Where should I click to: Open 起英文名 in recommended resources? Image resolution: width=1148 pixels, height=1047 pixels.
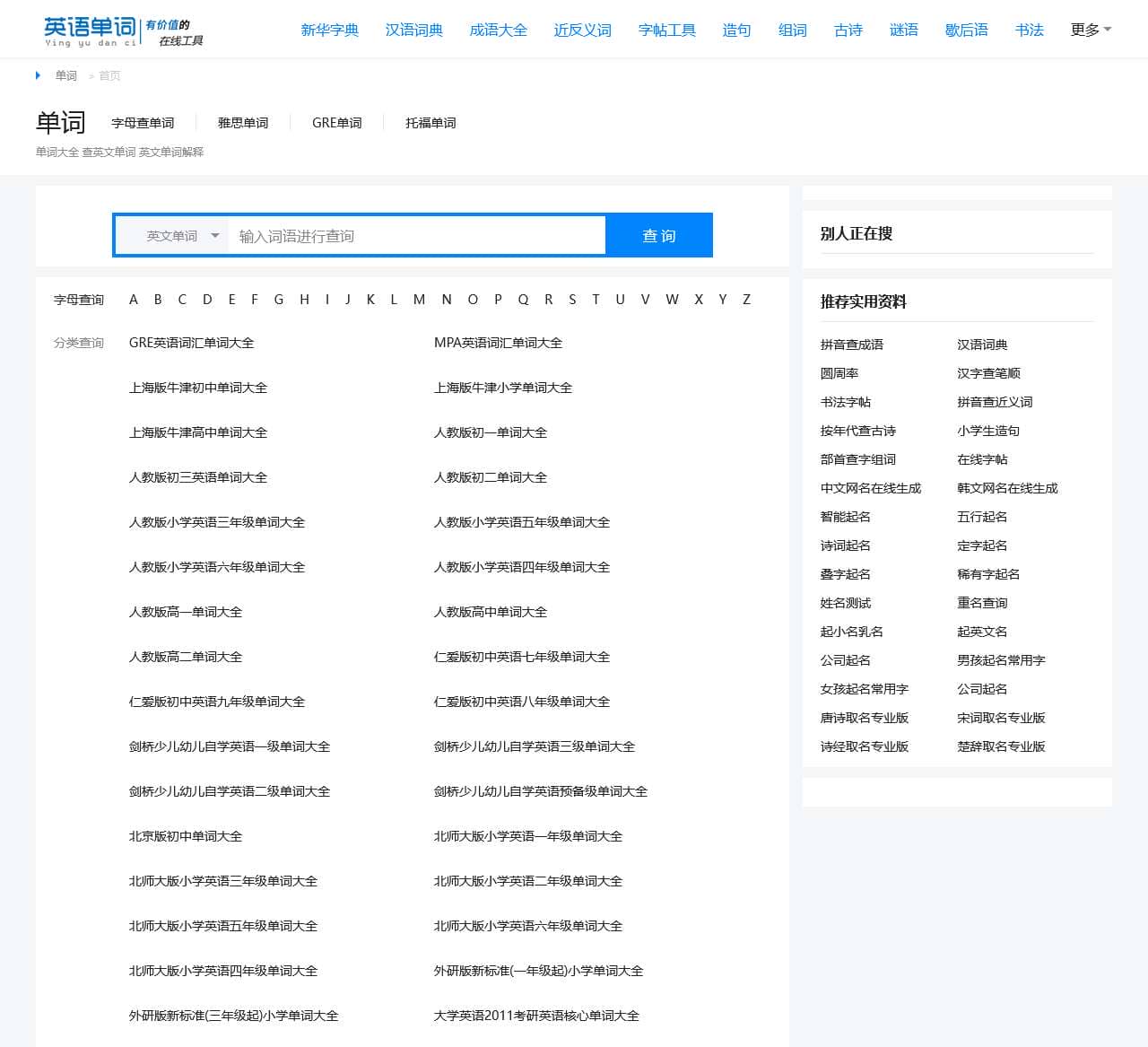982,632
